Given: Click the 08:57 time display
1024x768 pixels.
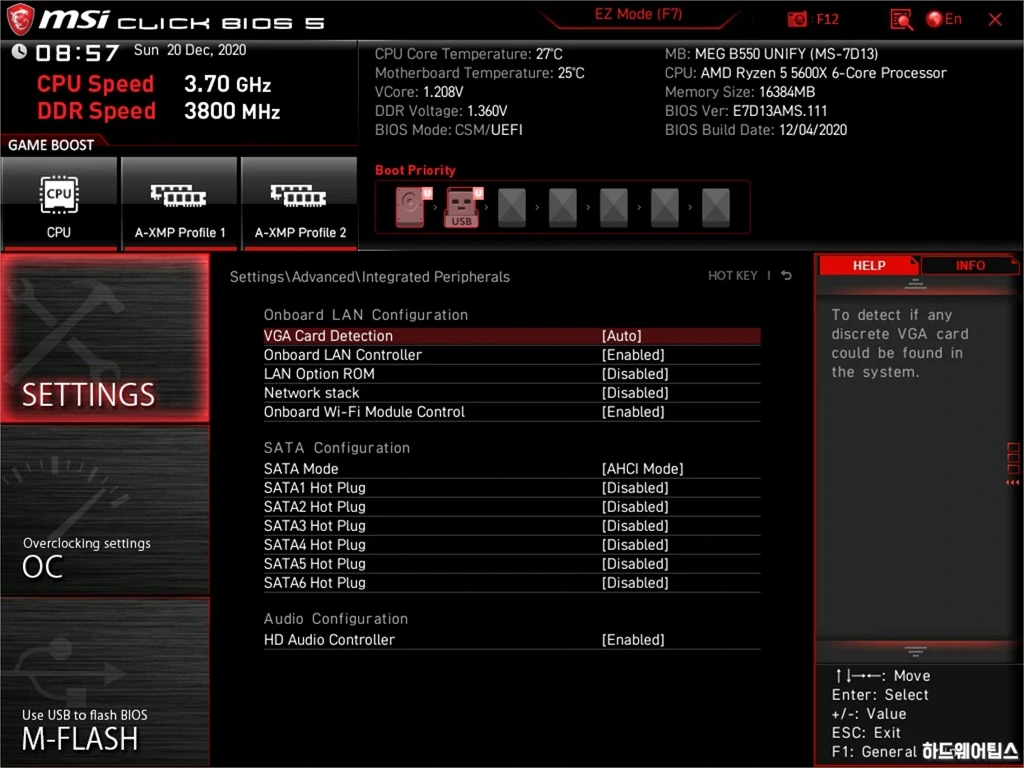Looking at the screenshot, I should coord(77,52).
